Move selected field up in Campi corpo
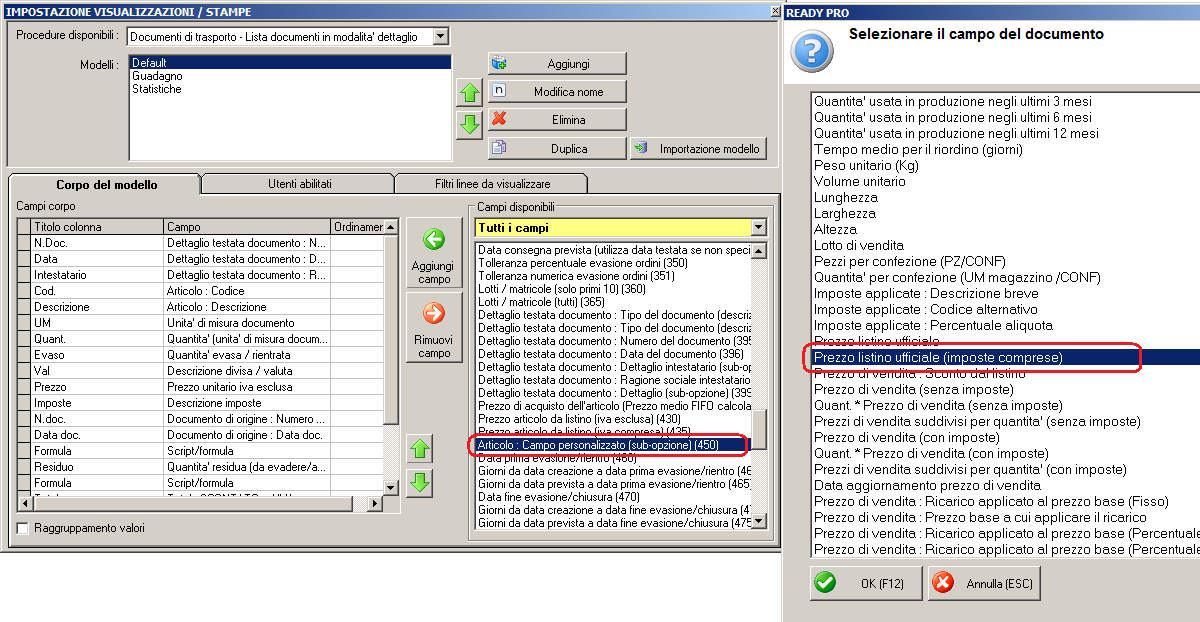 pos(421,449)
